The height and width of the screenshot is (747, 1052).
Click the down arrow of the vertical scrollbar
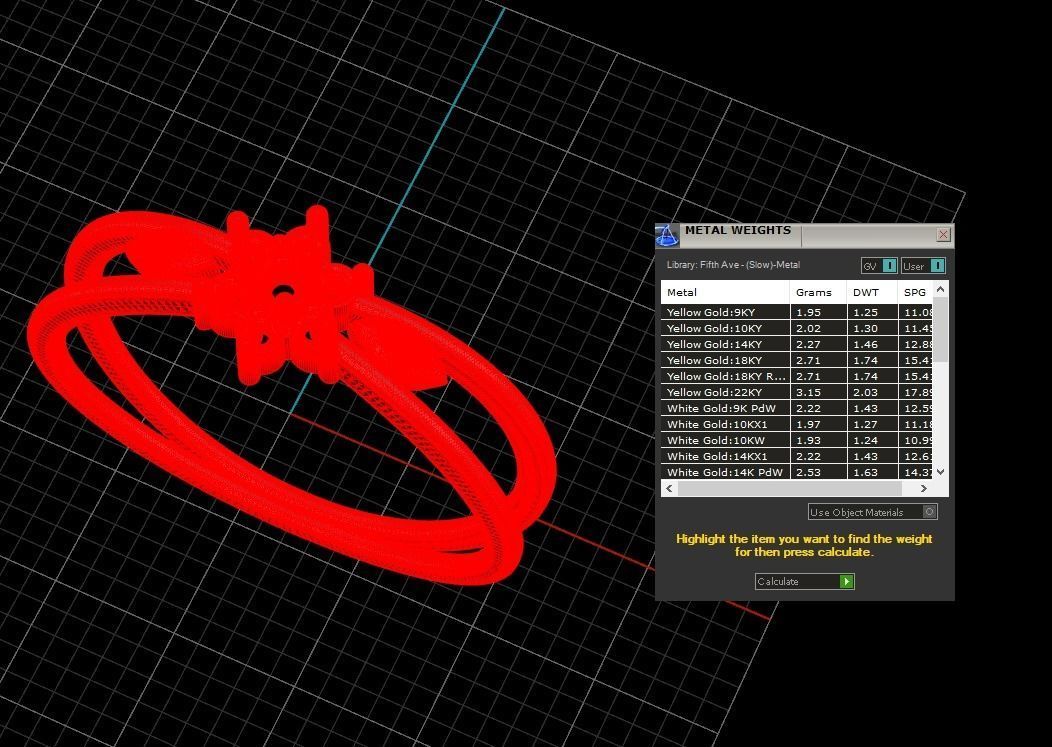pyautogui.click(x=941, y=472)
